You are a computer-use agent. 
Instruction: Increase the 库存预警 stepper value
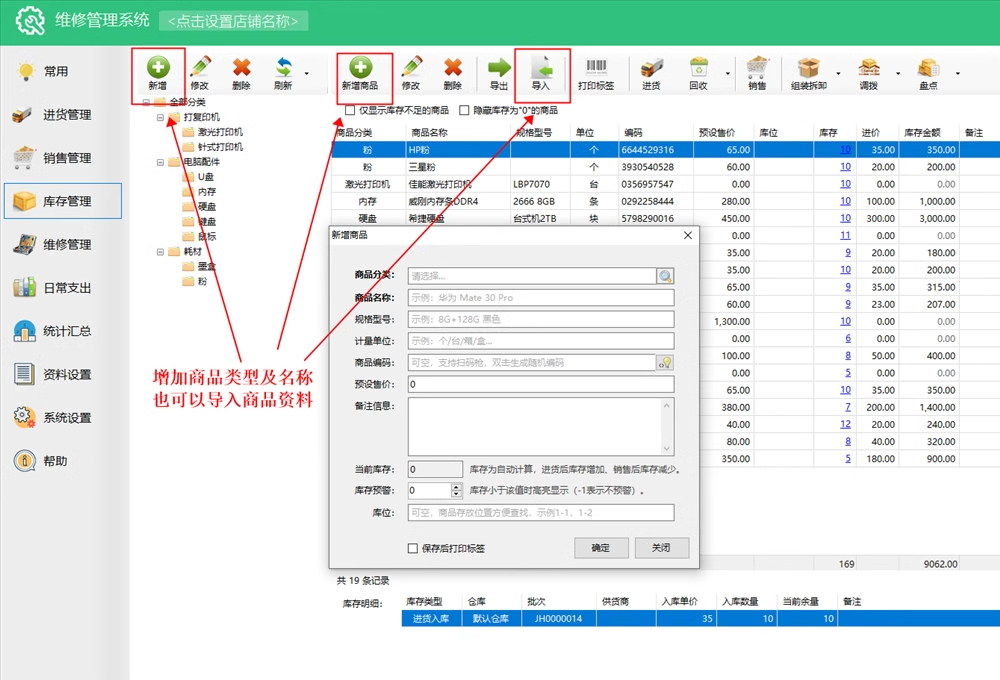[456, 487]
